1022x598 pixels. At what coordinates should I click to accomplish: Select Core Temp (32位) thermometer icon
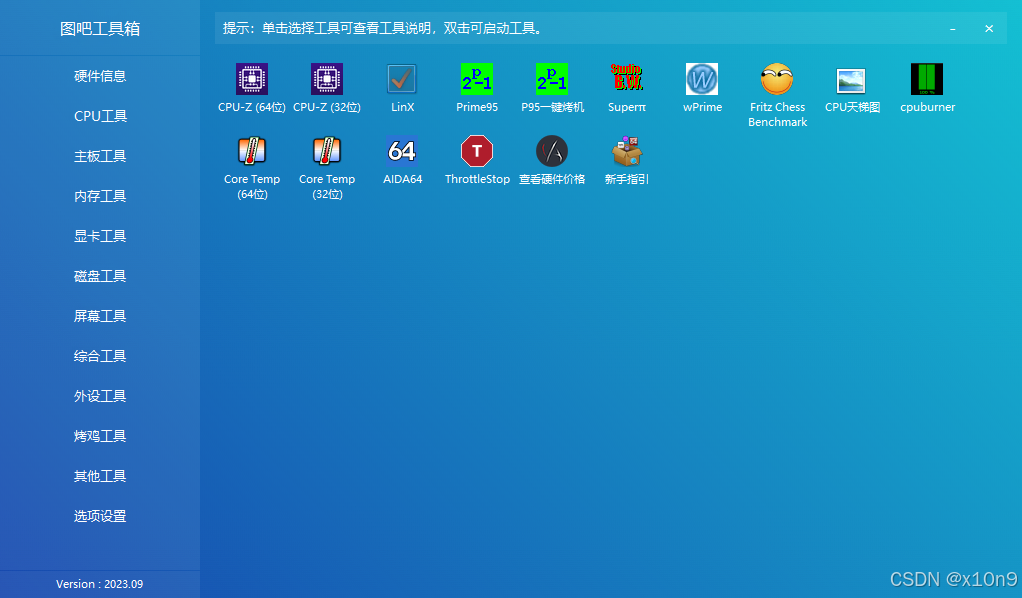point(327,151)
